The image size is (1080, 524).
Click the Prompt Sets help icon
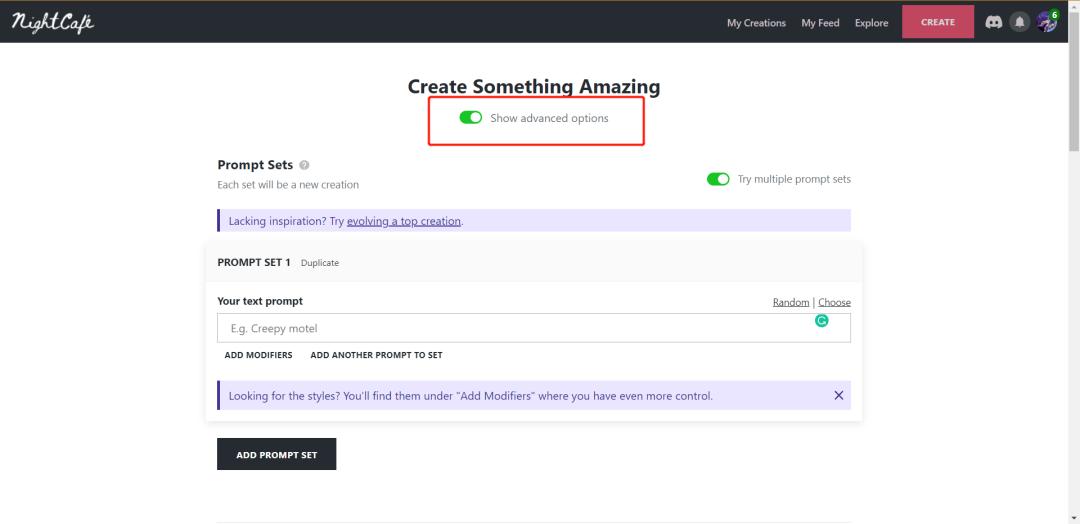tap(304, 165)
